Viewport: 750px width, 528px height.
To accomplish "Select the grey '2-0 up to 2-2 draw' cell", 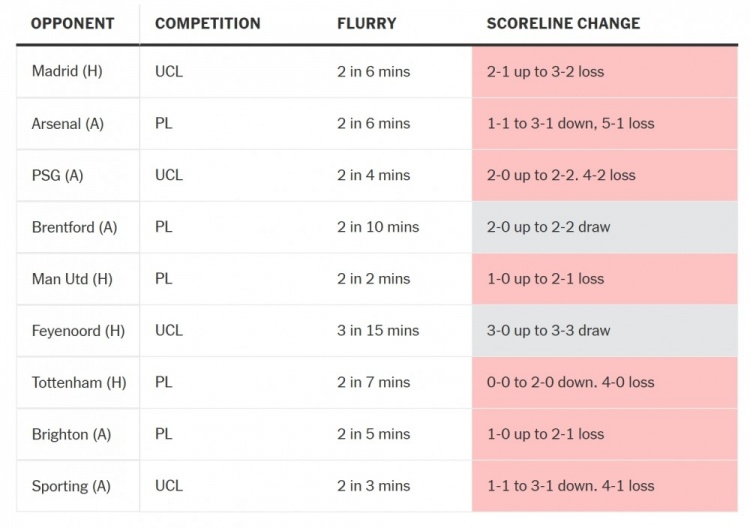I will pyautogui.click(x=548, y=227).
